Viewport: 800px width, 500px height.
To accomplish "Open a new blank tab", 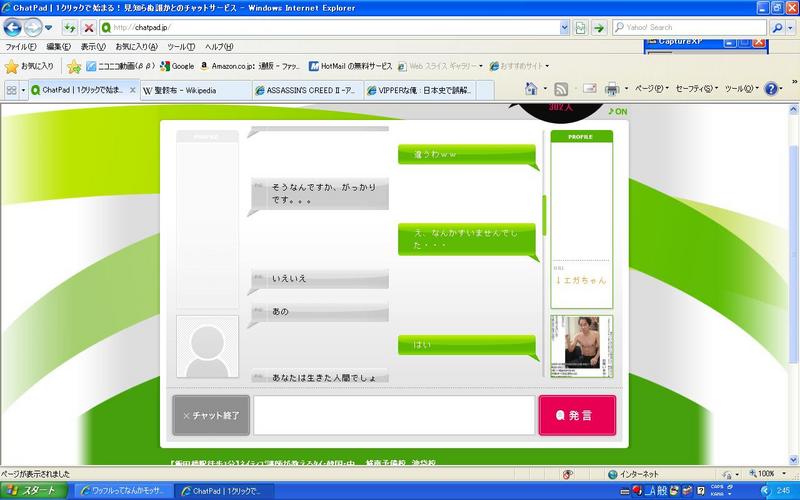I will click(x=485, y=90).
